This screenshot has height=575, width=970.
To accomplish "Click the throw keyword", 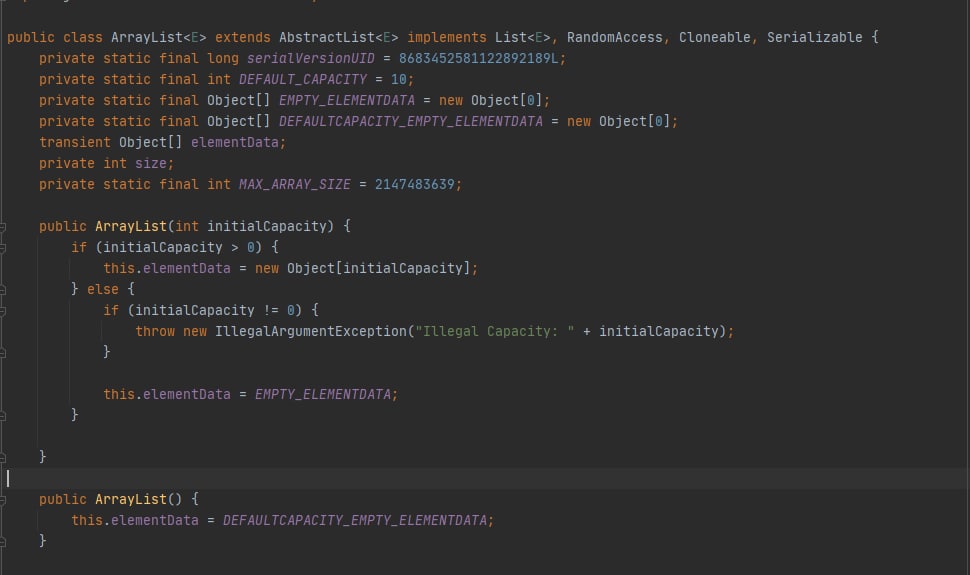I will pos(155,332).
